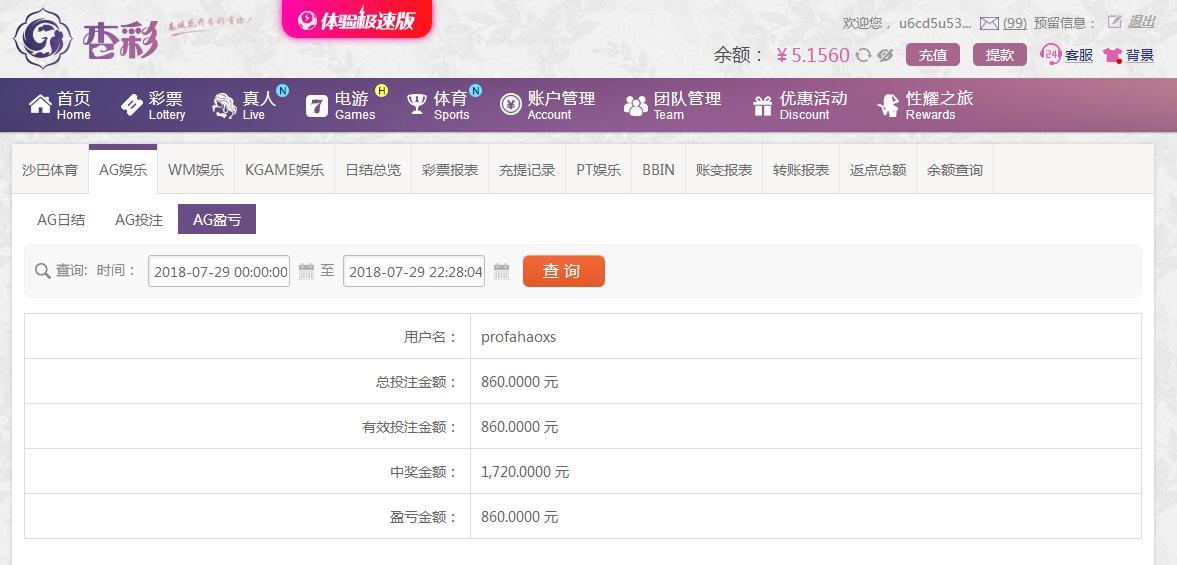Select the AG投注 sub-tab
Image resolution: width=1177 pixels, height=565 pixels.
pyautogui.click(x=139, y=220)
